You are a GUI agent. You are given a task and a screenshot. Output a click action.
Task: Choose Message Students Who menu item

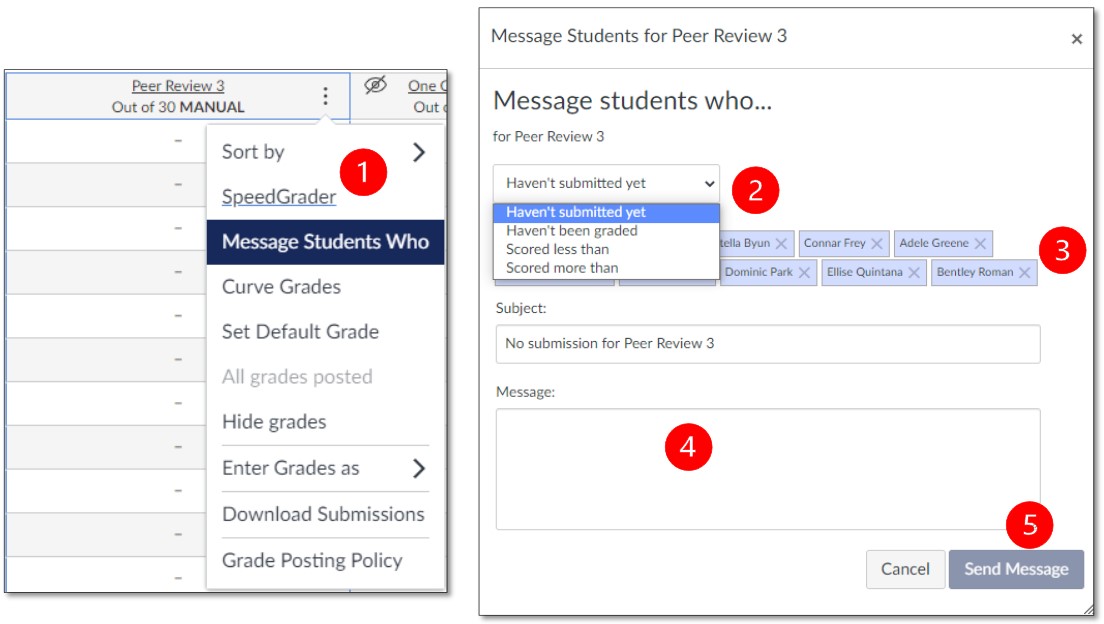pyautogui.click(x=325, y=242)
